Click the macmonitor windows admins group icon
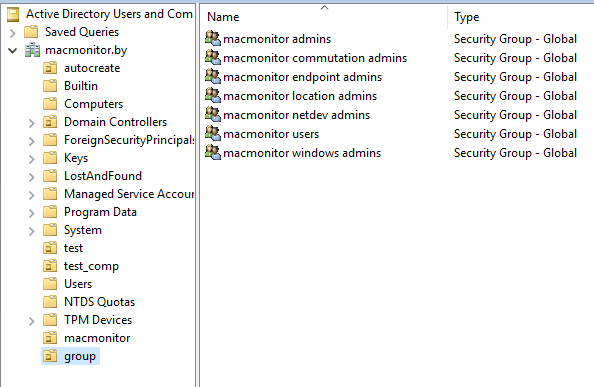The image size is (594, 387). pos(213,152)
